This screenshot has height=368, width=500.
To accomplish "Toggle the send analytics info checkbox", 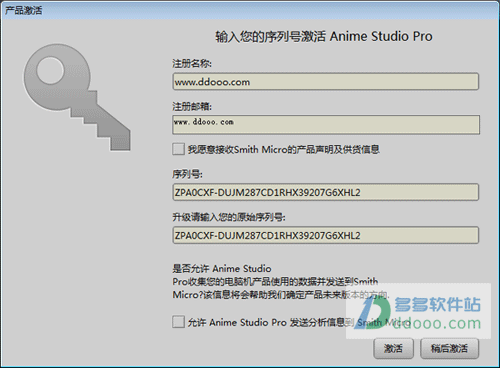I will click(x=178, y=322).
